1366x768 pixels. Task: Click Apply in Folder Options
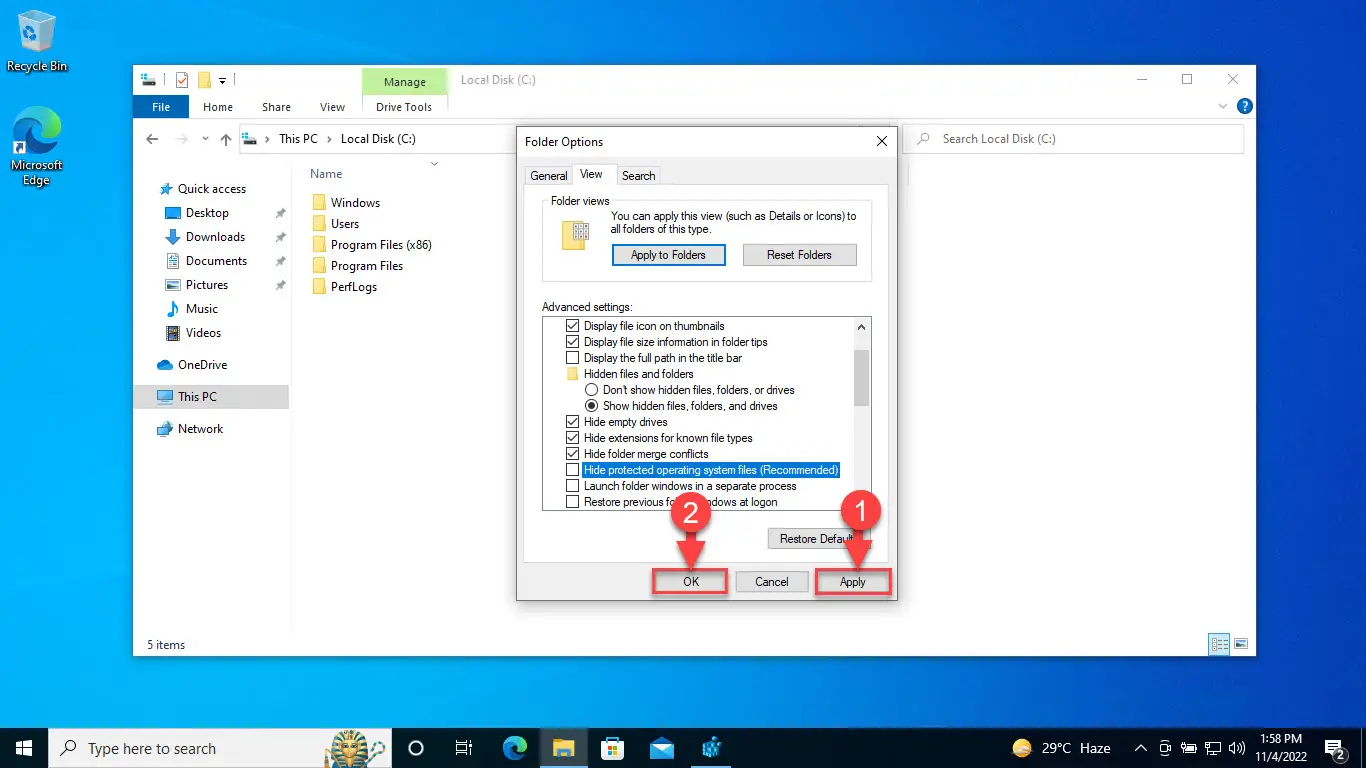tap(853, 582)
